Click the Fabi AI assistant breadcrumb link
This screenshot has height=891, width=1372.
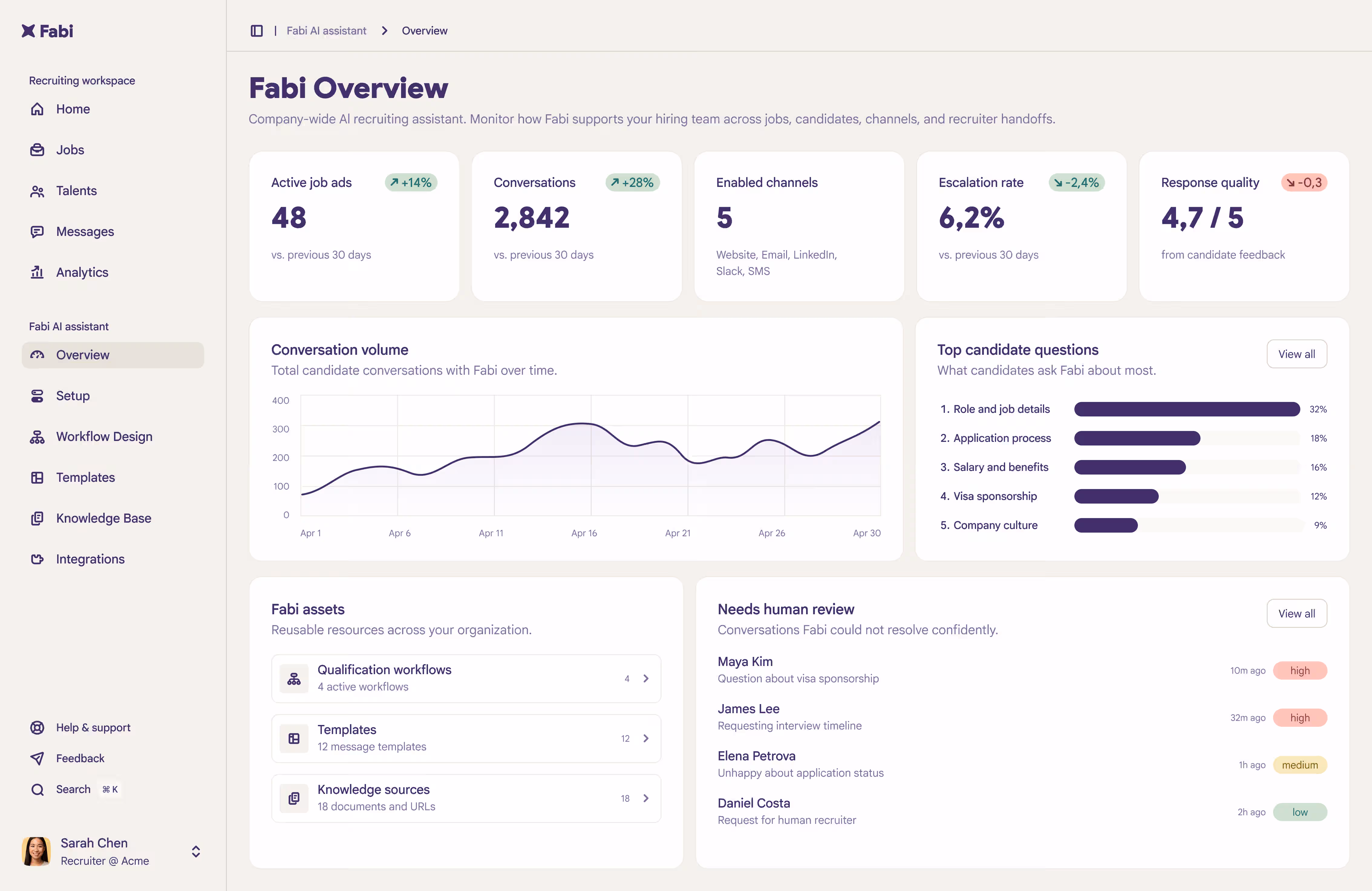coord(326,31)
